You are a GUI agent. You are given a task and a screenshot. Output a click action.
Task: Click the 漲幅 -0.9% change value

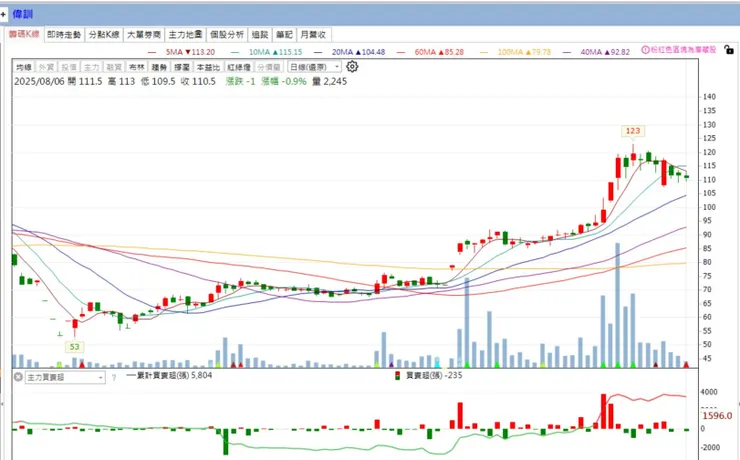pos(284,81)
